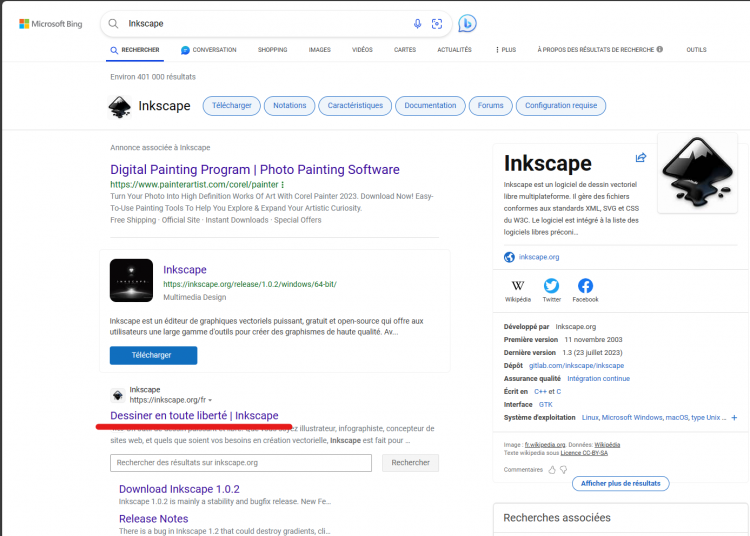750x536 pixels.
Task: Click the microphone voice search icon
Action: (417, 24)
